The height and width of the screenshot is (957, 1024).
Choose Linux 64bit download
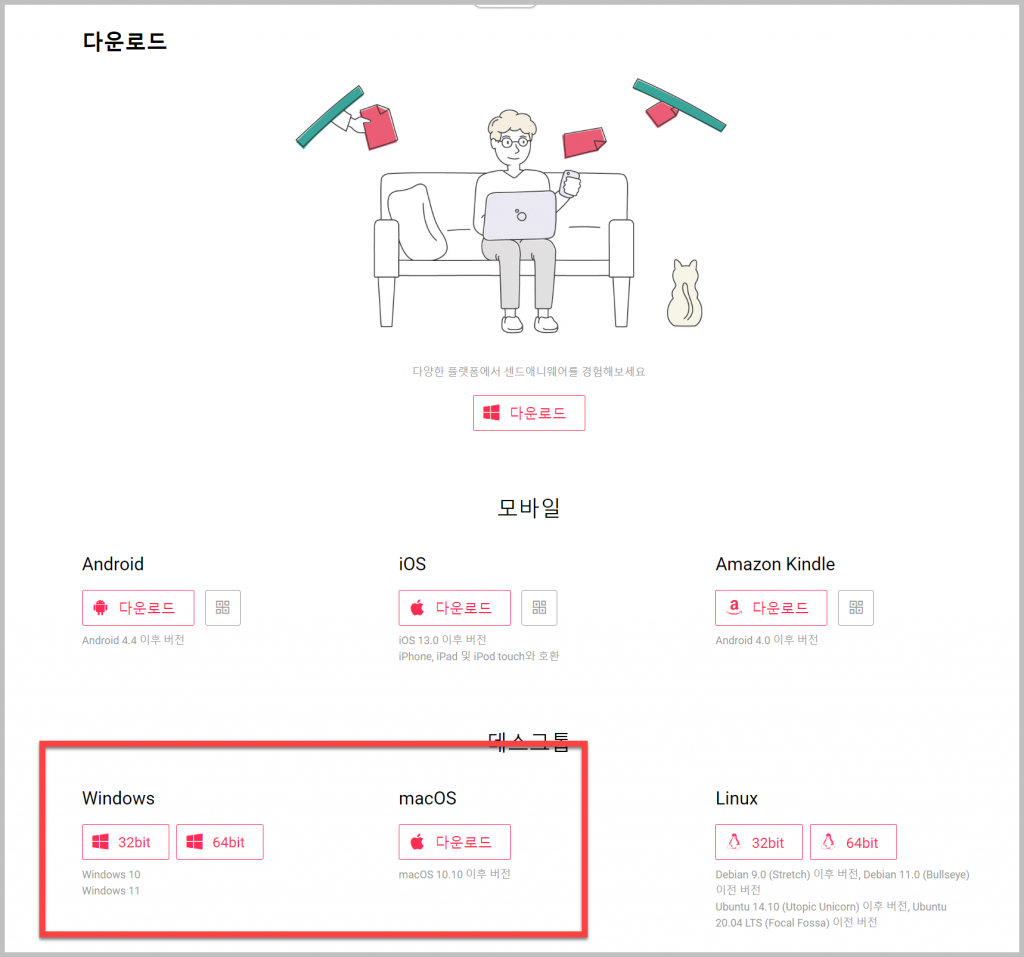pos(854,842)
